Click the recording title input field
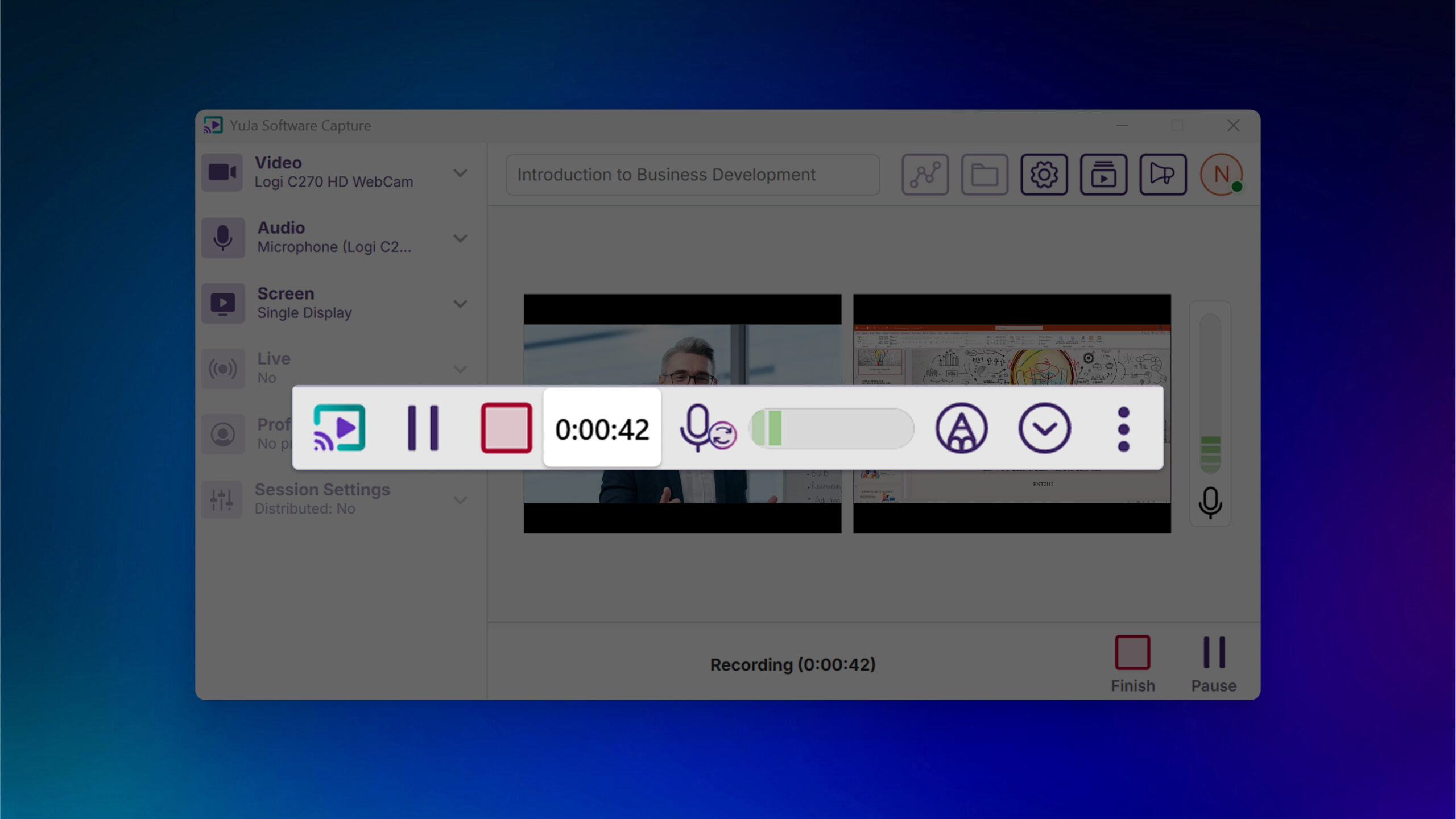The width and height of the screenshot is (1456, 819). click(x=692, y=175)
